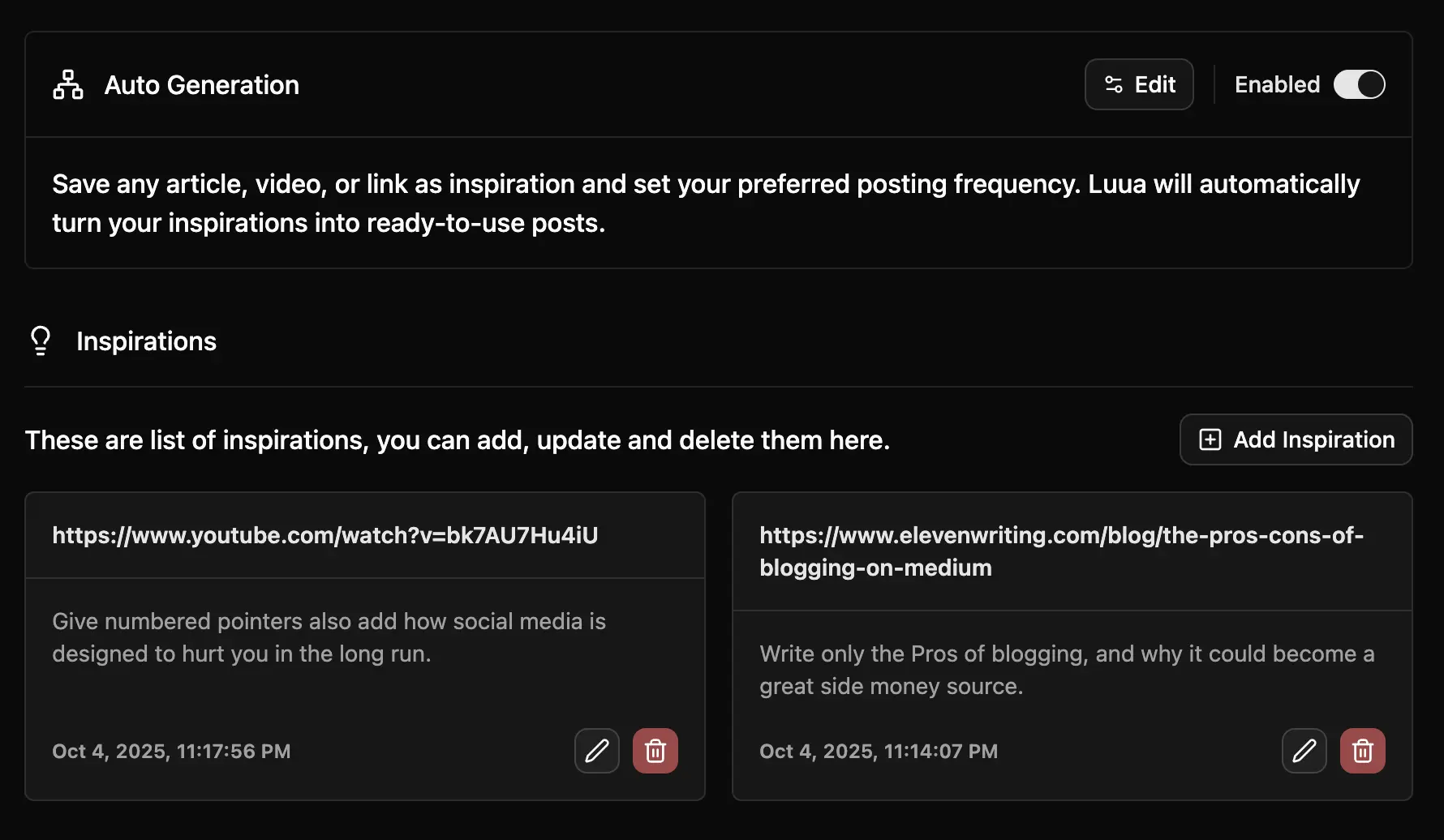Select the Pros of blogging prompt text
This screenshot has height=840, width=1444.
(1066, 670)
